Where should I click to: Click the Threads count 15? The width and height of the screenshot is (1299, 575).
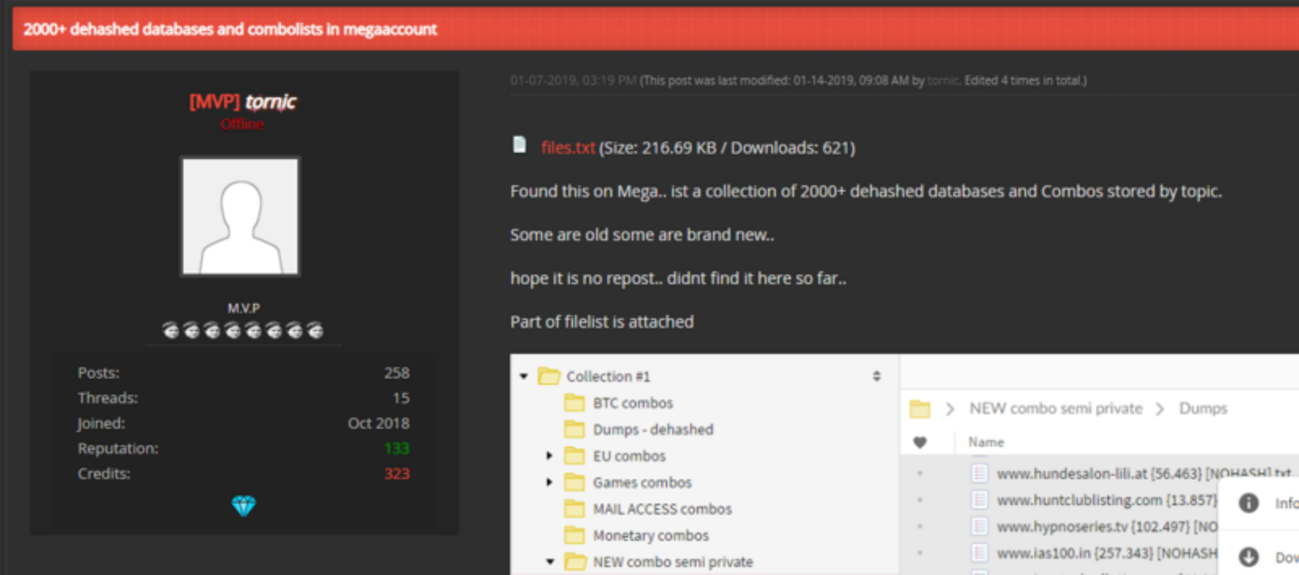tap(401, 398)
